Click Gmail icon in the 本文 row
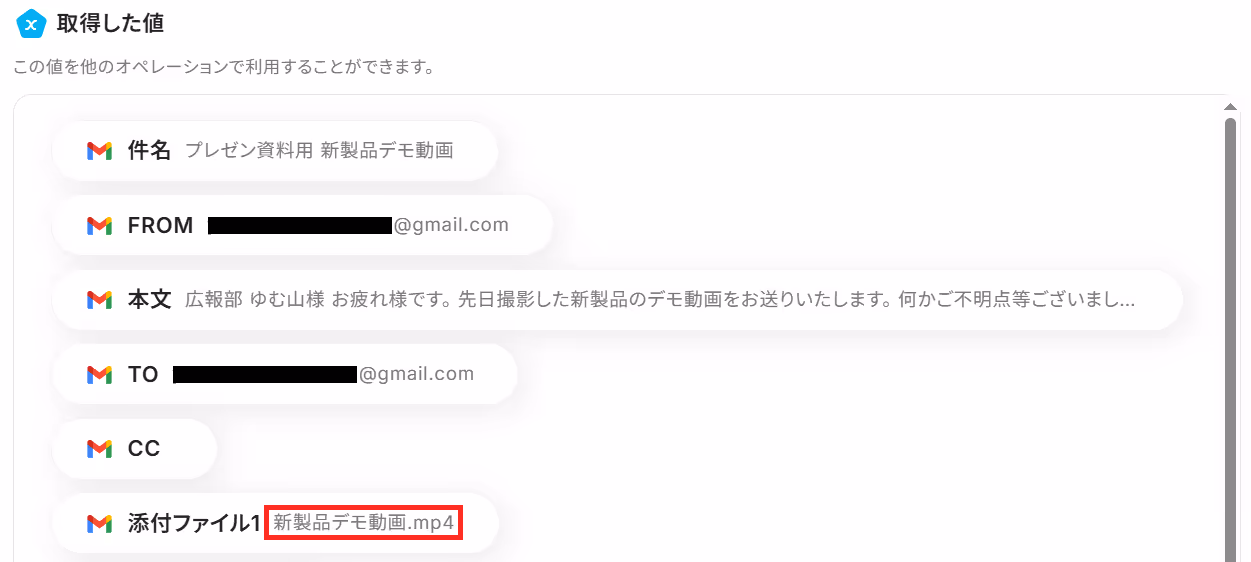 click(99, 300)
